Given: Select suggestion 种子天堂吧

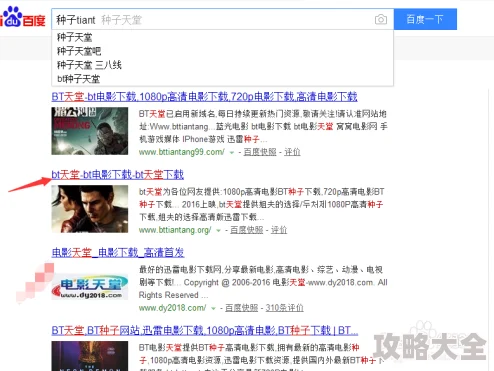Looking at the screenshot, I should tap(79, 51).
